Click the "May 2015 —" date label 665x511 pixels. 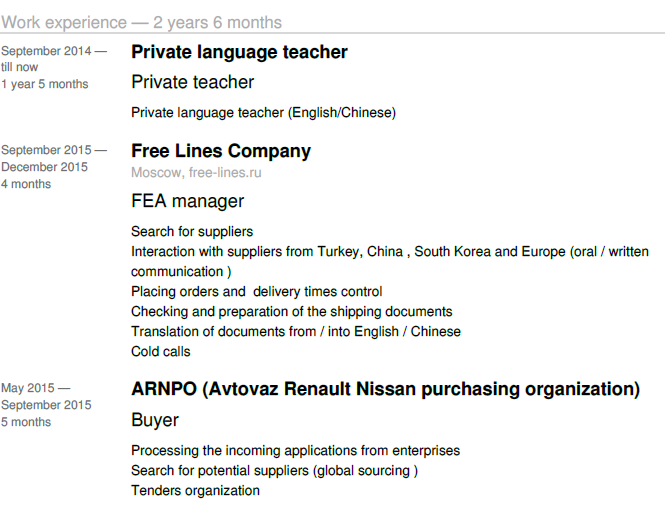(36, 388)
